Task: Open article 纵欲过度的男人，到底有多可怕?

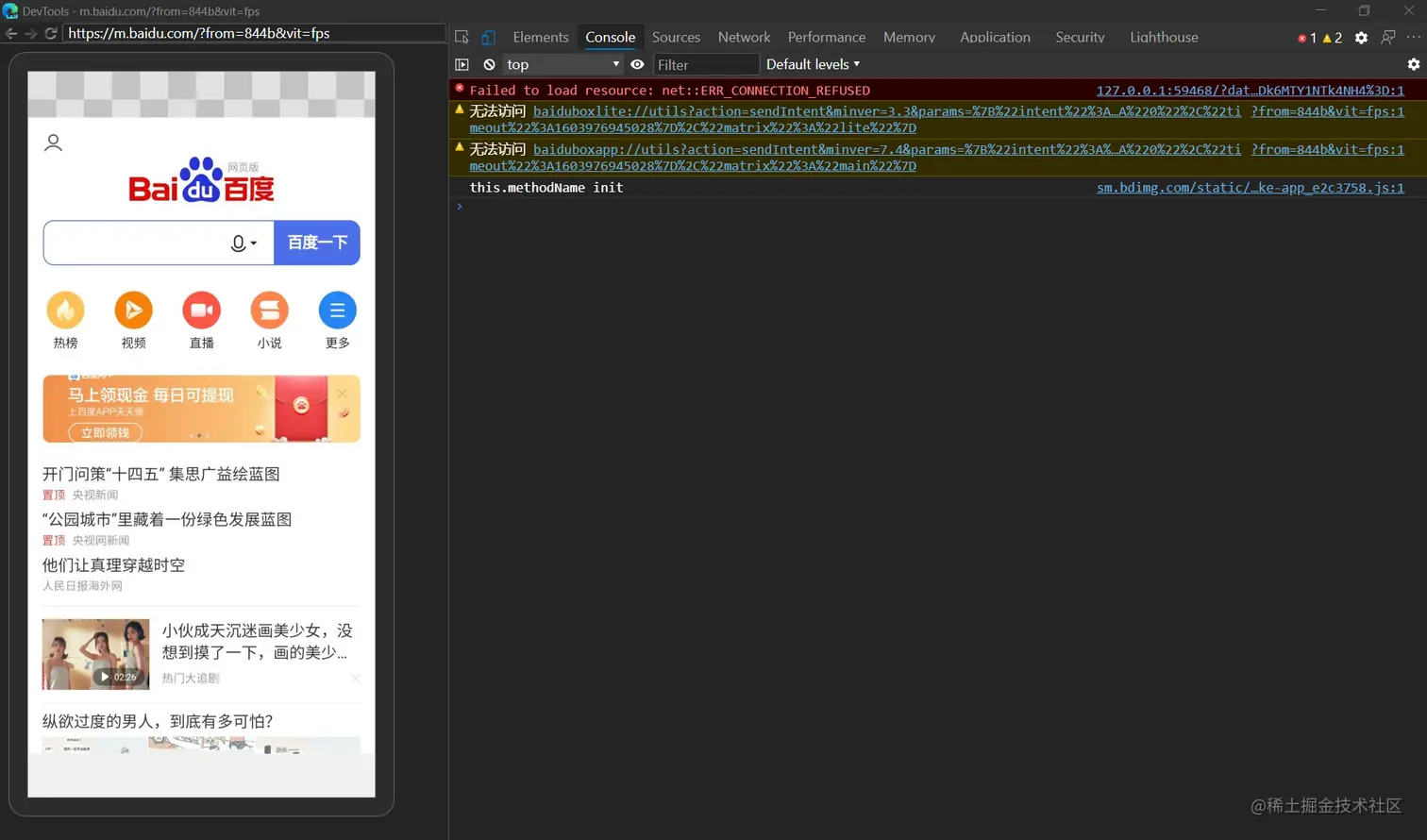Action: [x=157, y=721]
